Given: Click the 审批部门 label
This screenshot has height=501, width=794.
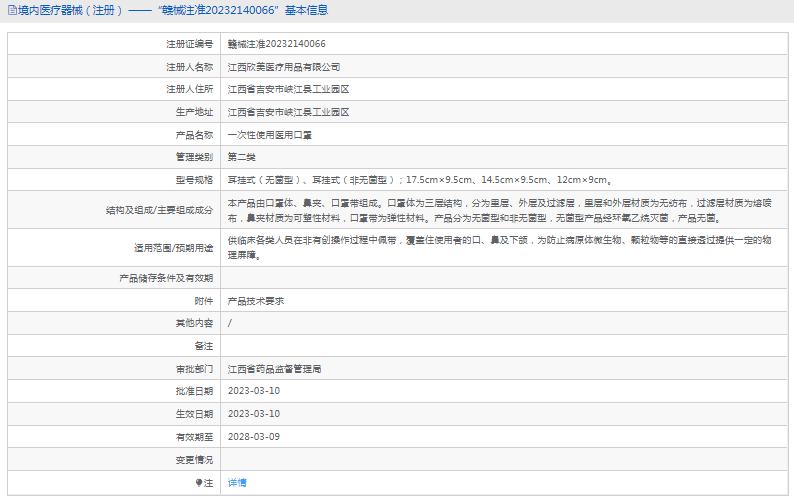Looking at the screenshot, I should pyautogui.click(x=194, y=369).
